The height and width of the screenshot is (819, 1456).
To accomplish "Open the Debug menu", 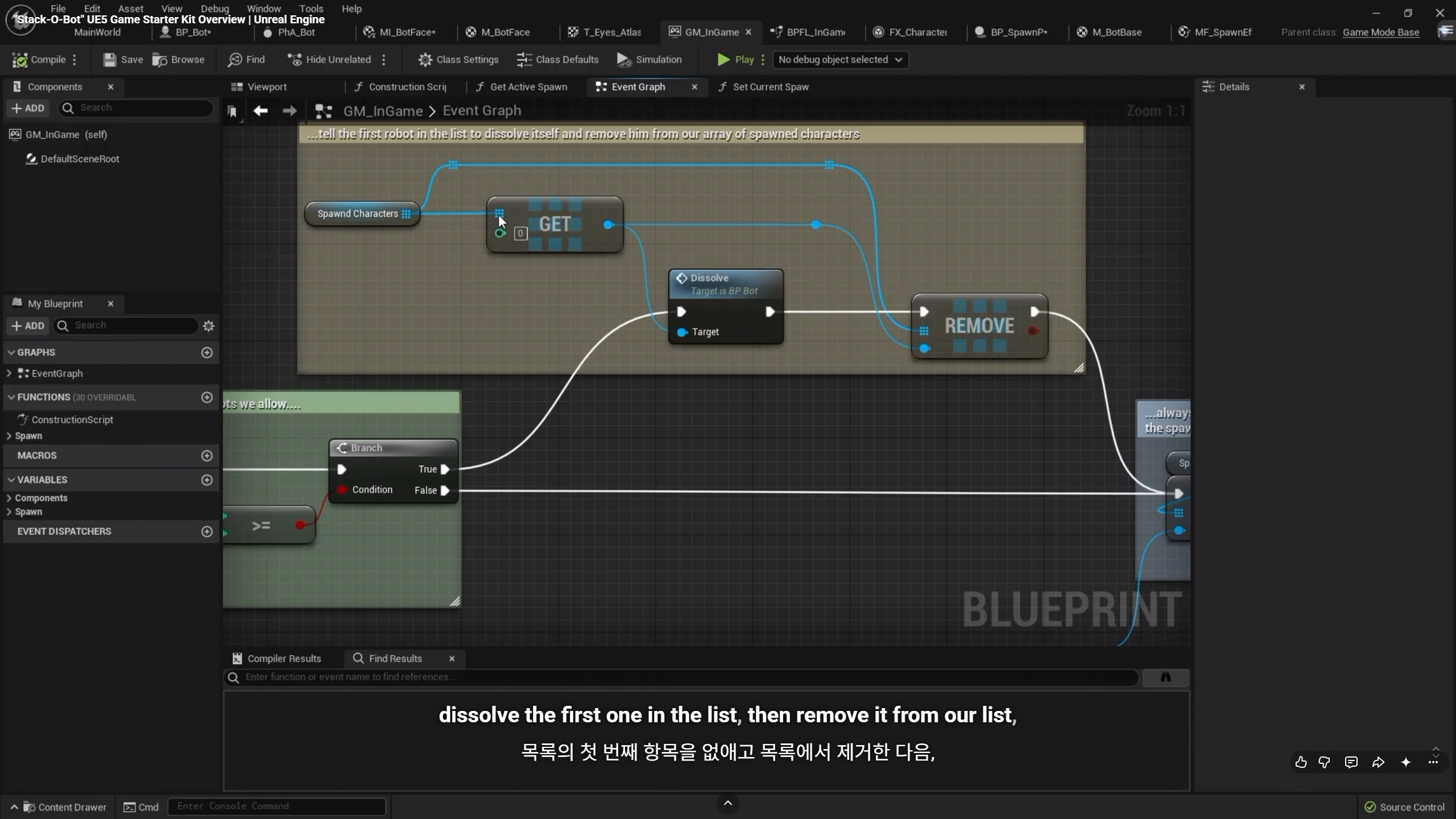I will tap(215, 9).
